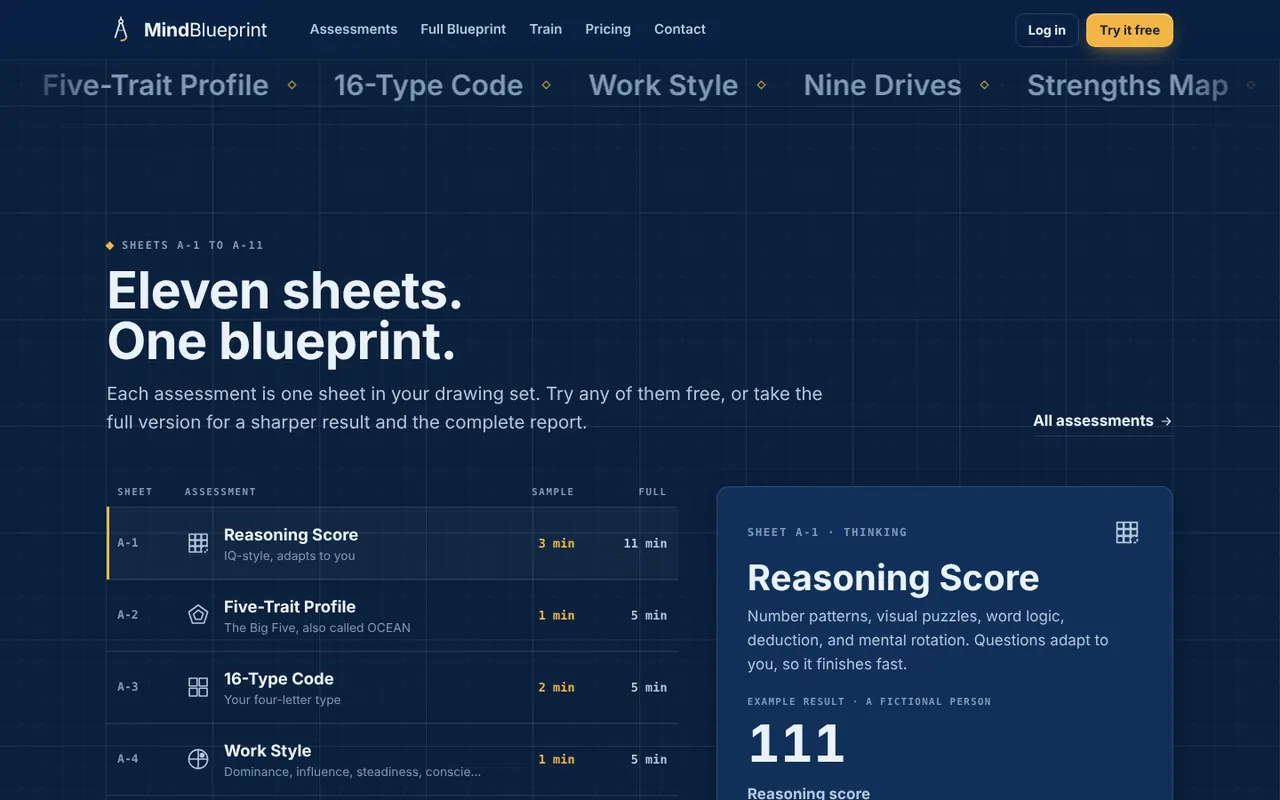The height and width of the screenshot is (800, 1280).
Task: Click the example result number 111
Action: [x=796, y=744]
